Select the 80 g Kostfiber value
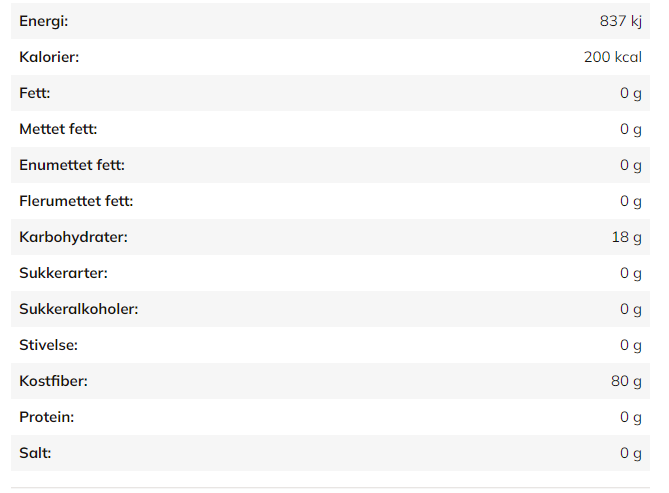The image size is (669, 493). click(x=626, y=381)
